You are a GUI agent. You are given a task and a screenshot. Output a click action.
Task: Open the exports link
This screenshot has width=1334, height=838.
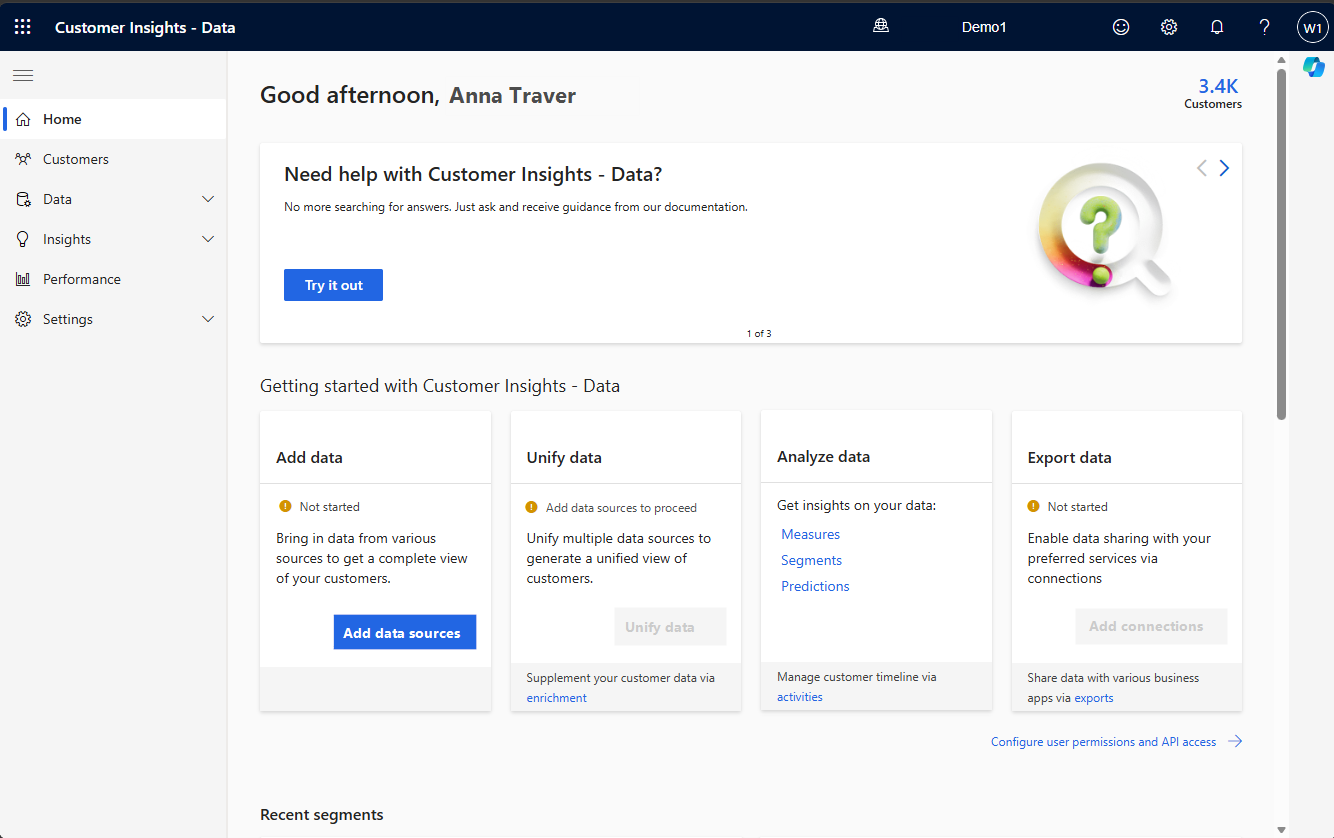click(1094, 698)
